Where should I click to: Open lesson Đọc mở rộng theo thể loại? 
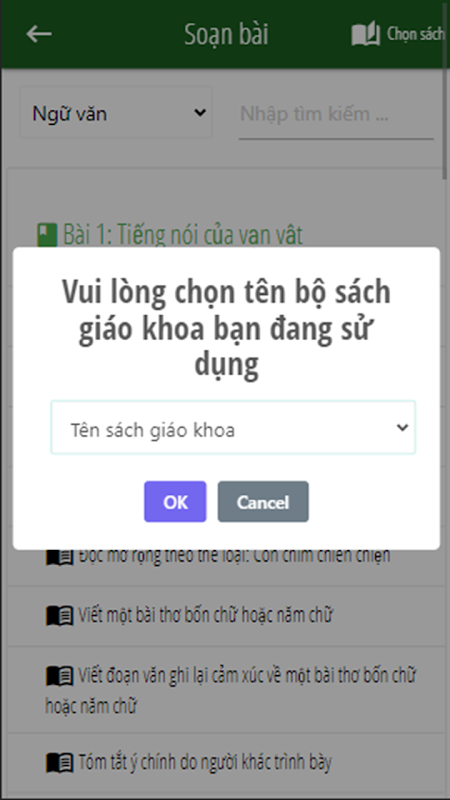(x=234, y=557)
